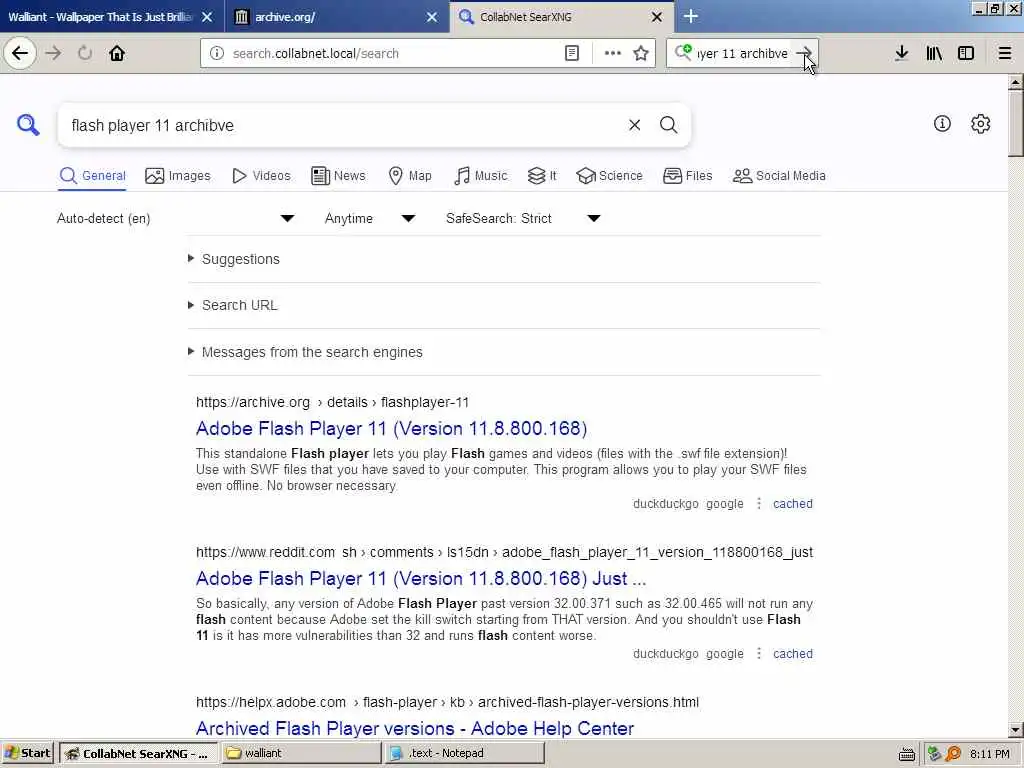Close the Walliant wallpaper tab
Screen dimensions: 1024x768
coord(207,17)
